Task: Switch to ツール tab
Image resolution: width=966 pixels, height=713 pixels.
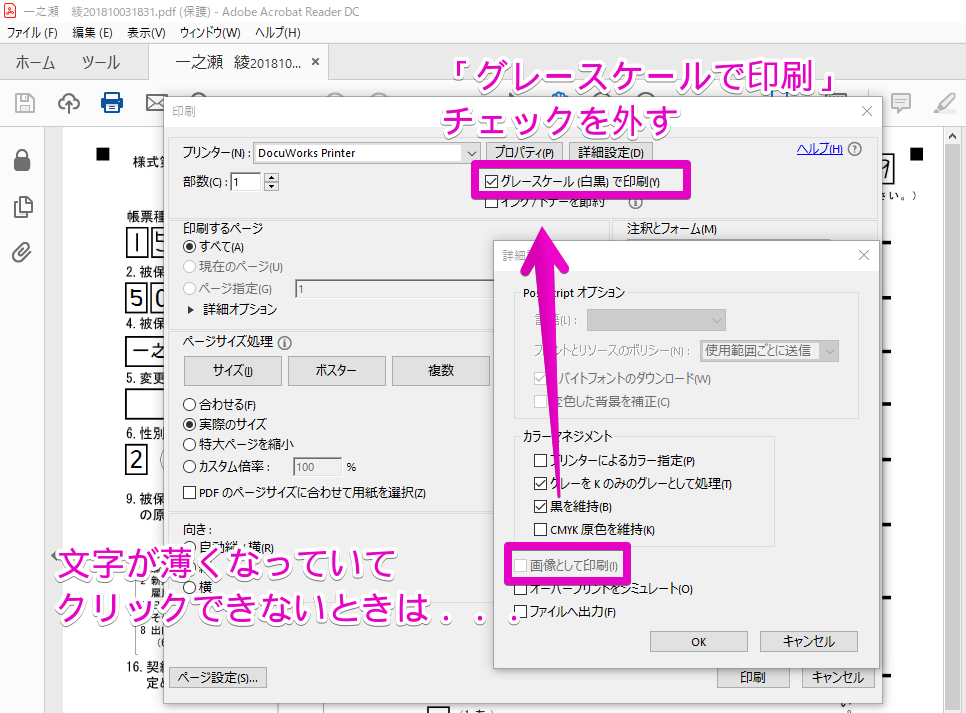Action: 101,62
